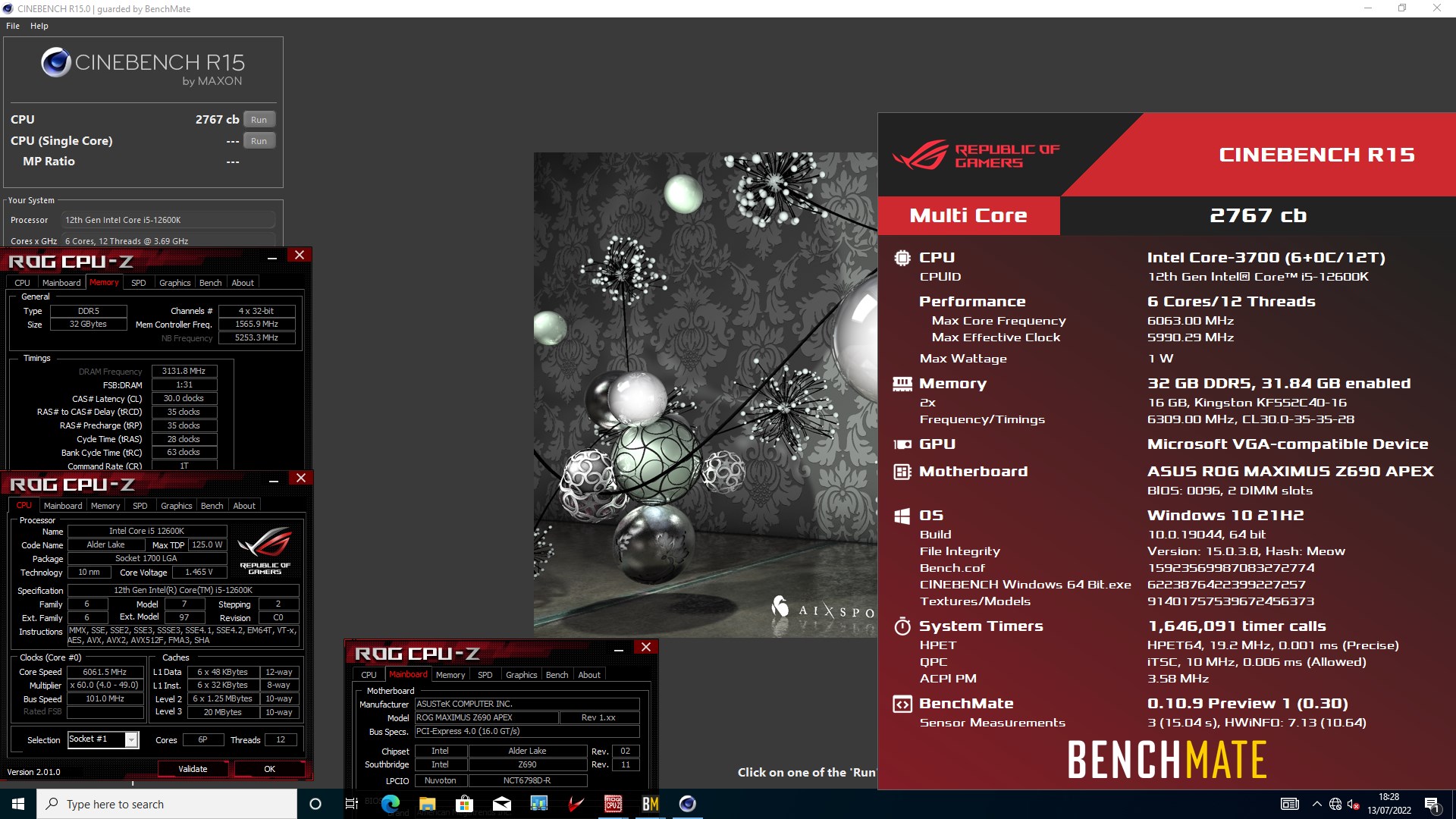Click the Multiplier value x 60.0
The image size is (1456, 819).
(105, 686)
